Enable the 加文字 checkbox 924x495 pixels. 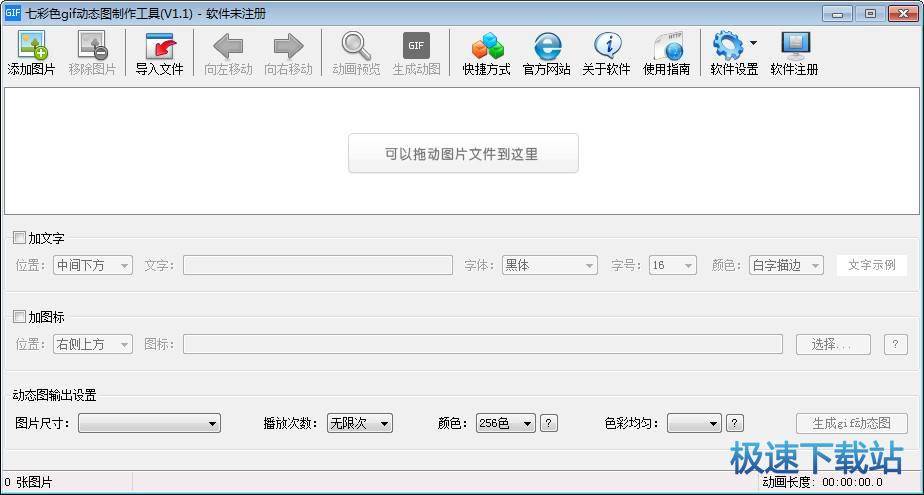point(19,238)
